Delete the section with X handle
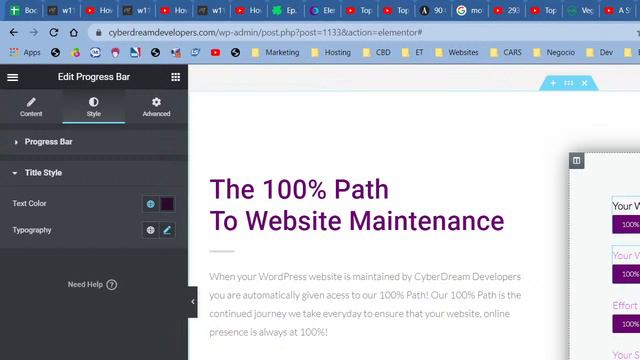640x360 pixels. click(584, 83)
